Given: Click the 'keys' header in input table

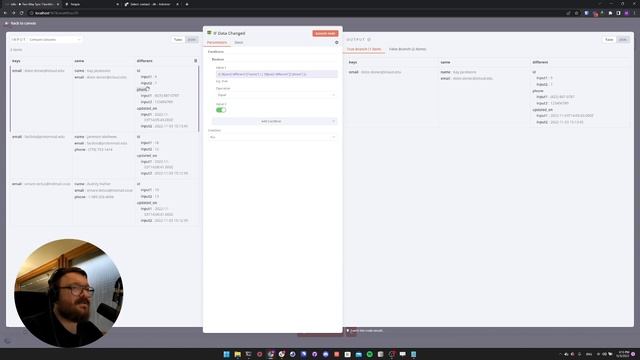Looking at the screenshot, I should pos(16,61).
